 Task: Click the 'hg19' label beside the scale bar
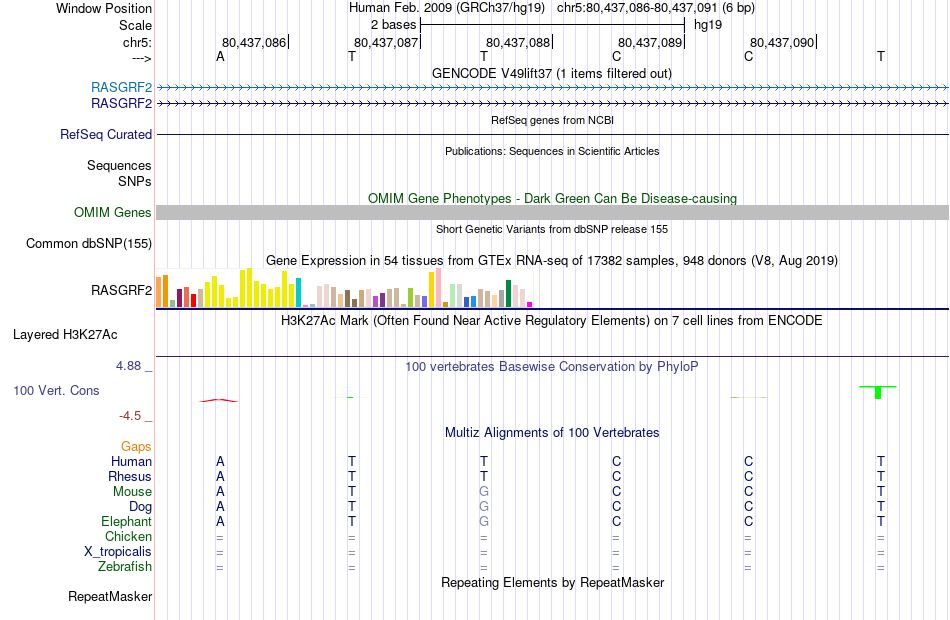pyautogui.click(x=708, y=25)
